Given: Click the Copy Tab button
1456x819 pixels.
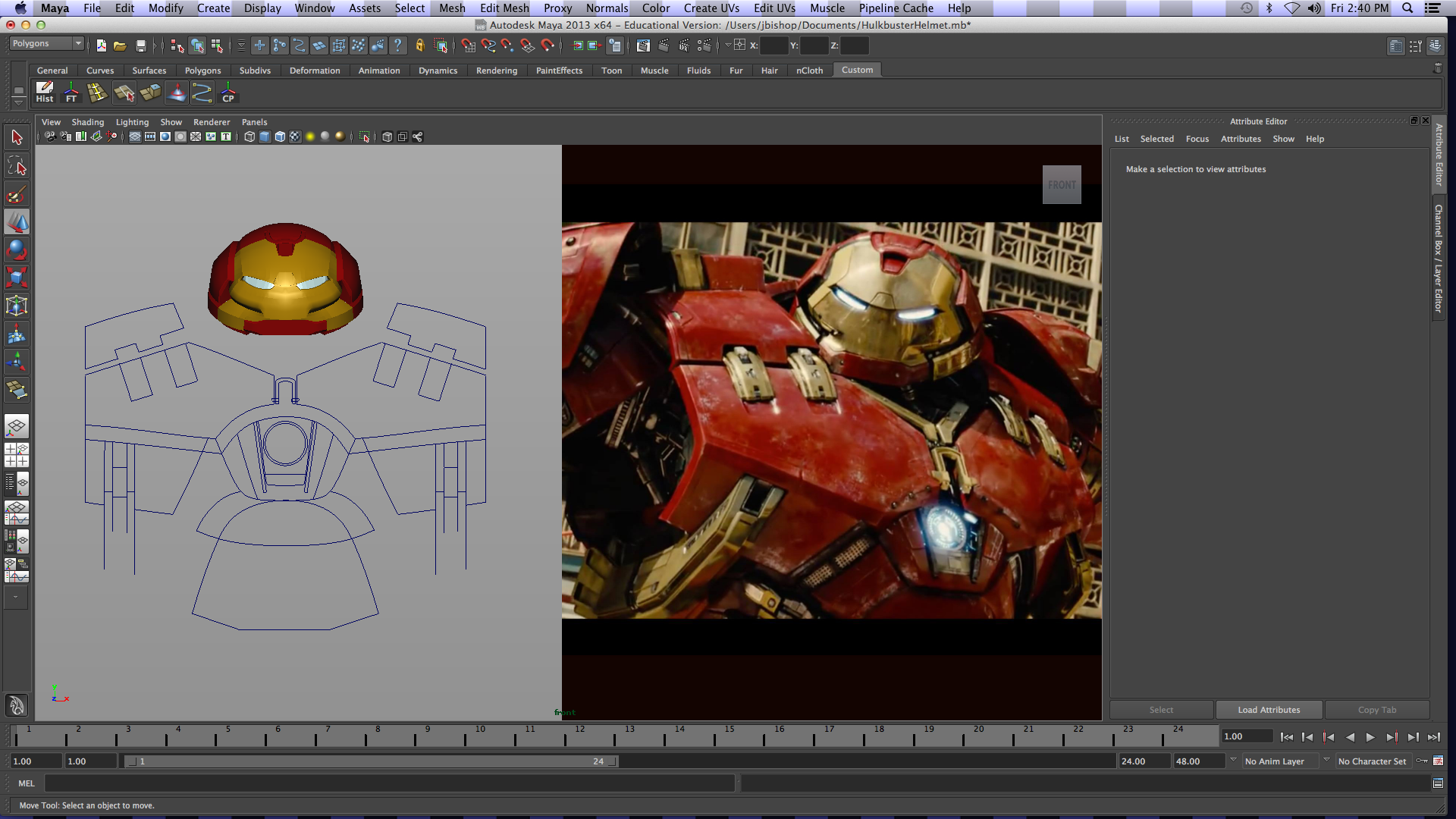Looking at the screenshot, I should pyautogui.click(x=1377, y=710).
